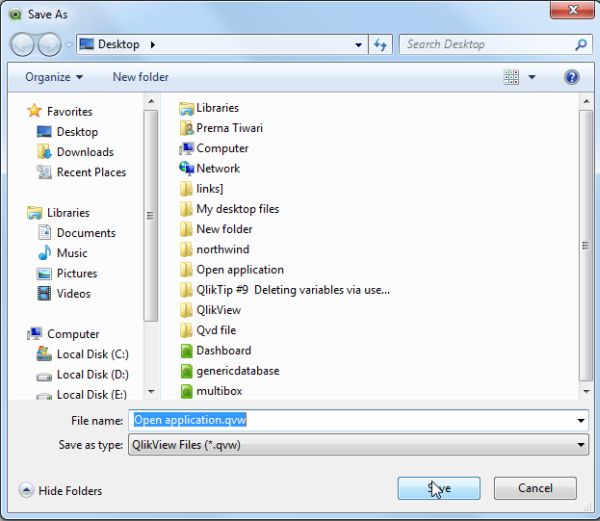
Task: Click the Documents library icon
Action: [x=44, y=233]
